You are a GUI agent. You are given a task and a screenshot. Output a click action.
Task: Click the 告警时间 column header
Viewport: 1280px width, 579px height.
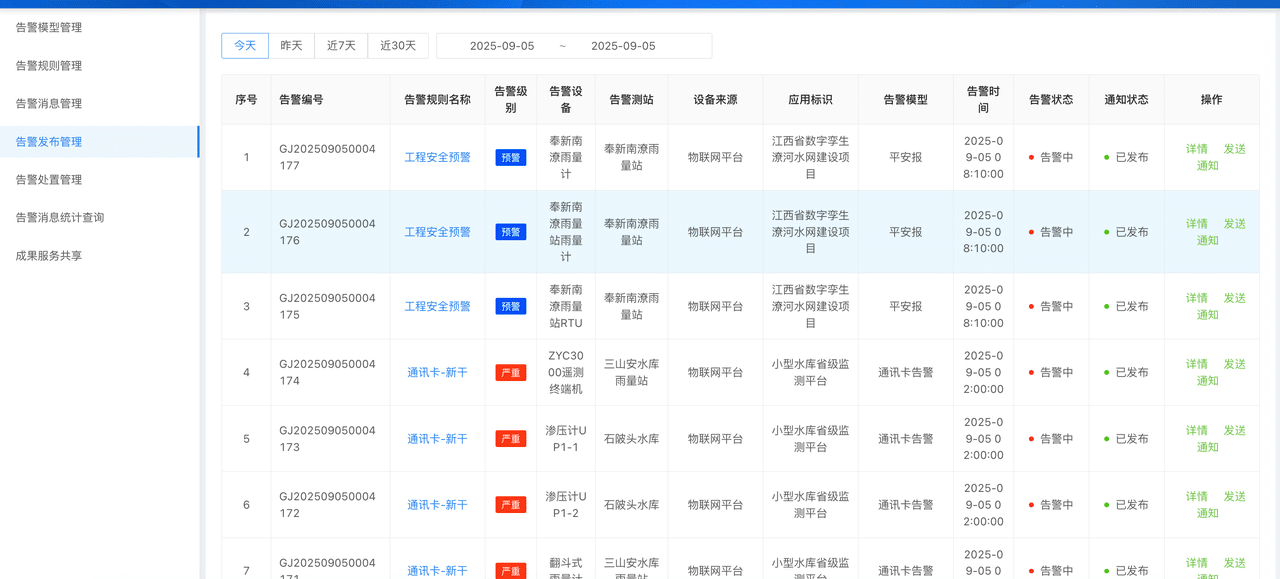983,100
